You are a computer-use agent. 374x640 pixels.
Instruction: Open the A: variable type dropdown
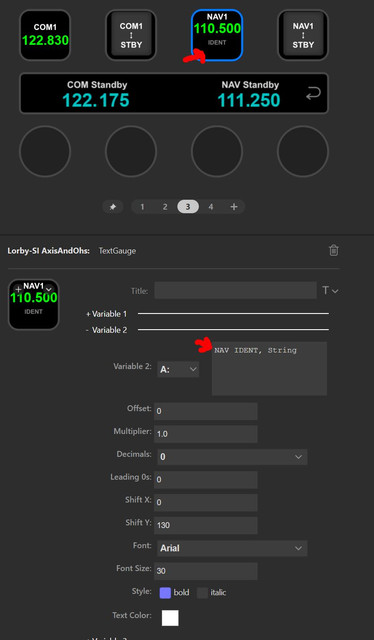click(x=178, y=369)
